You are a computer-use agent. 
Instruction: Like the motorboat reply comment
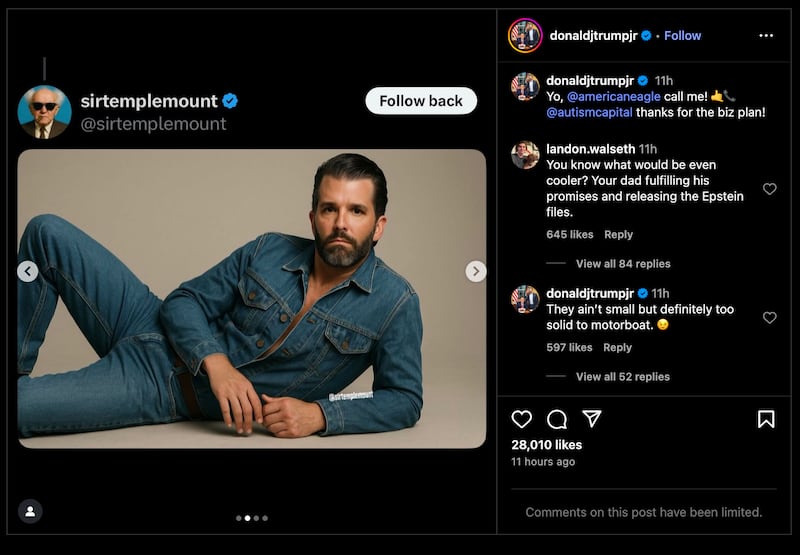coord(769,318)
